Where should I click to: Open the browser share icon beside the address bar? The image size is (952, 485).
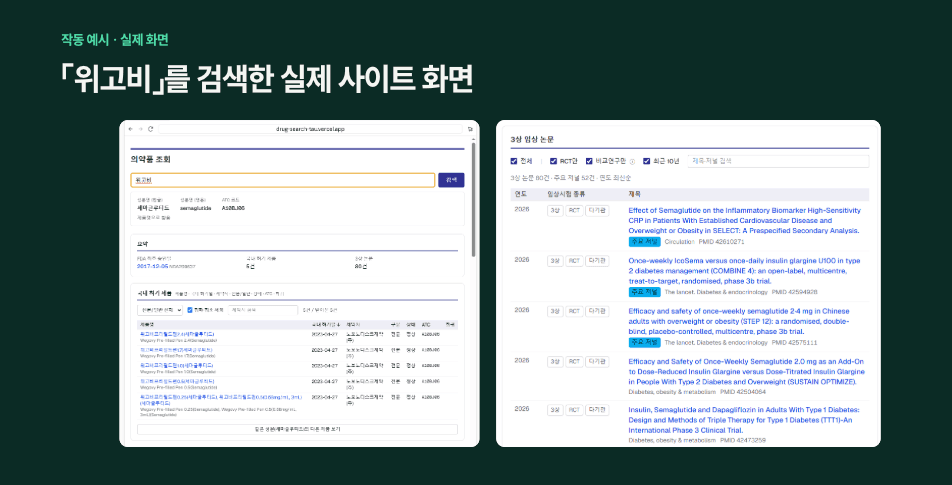[x=470, y=129]
